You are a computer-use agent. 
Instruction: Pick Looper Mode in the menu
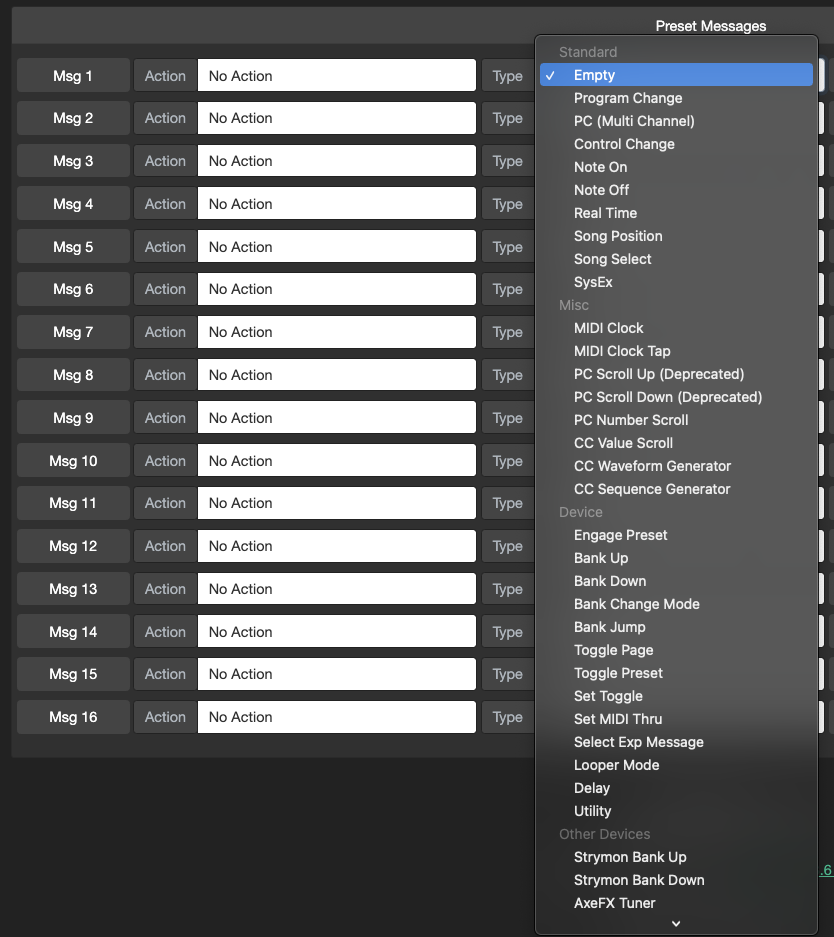(616, 765)
